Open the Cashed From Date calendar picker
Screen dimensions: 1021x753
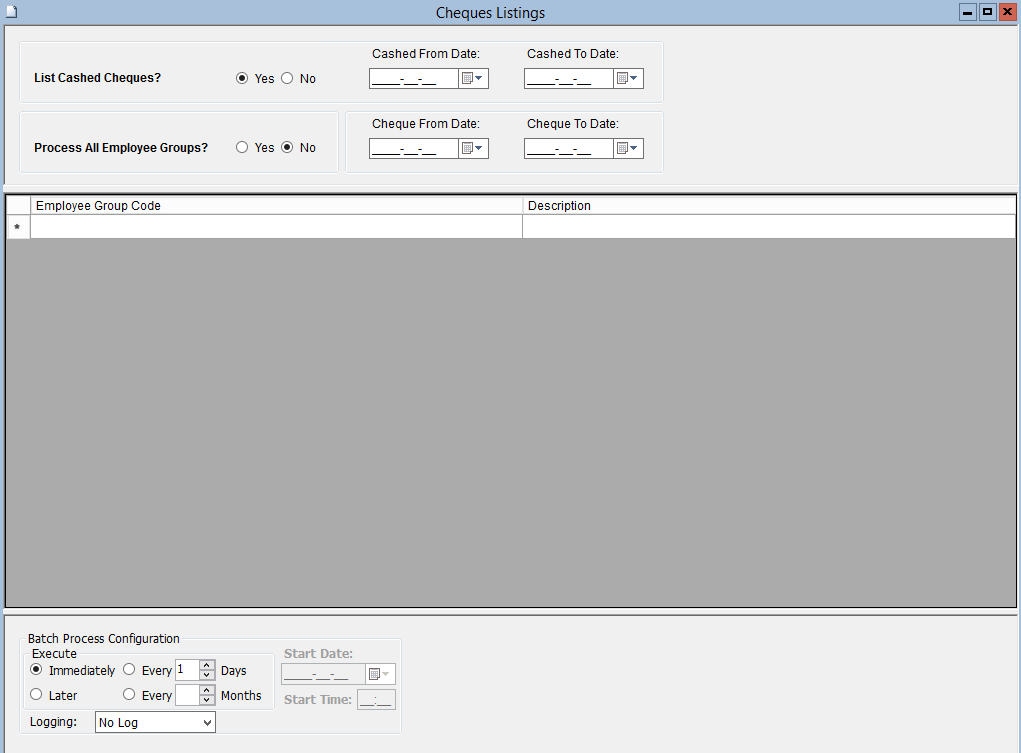tap(473, 79)
